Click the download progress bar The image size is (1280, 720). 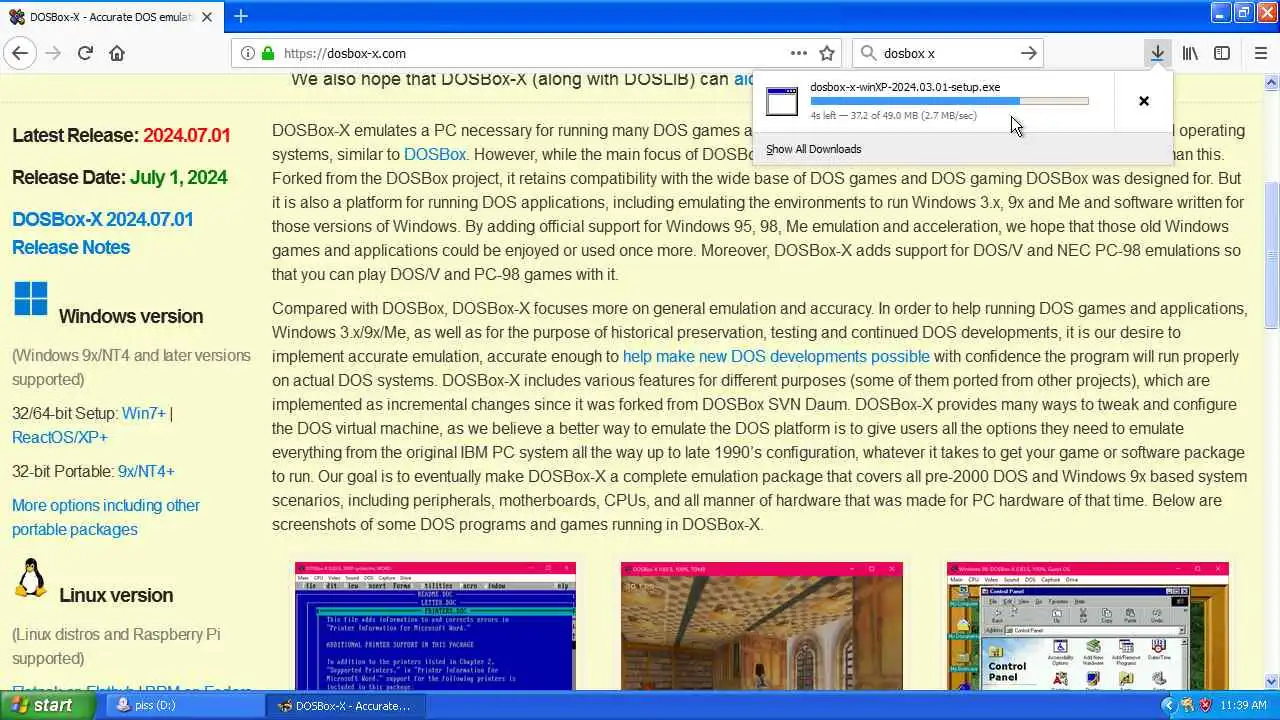coord(949,101)
